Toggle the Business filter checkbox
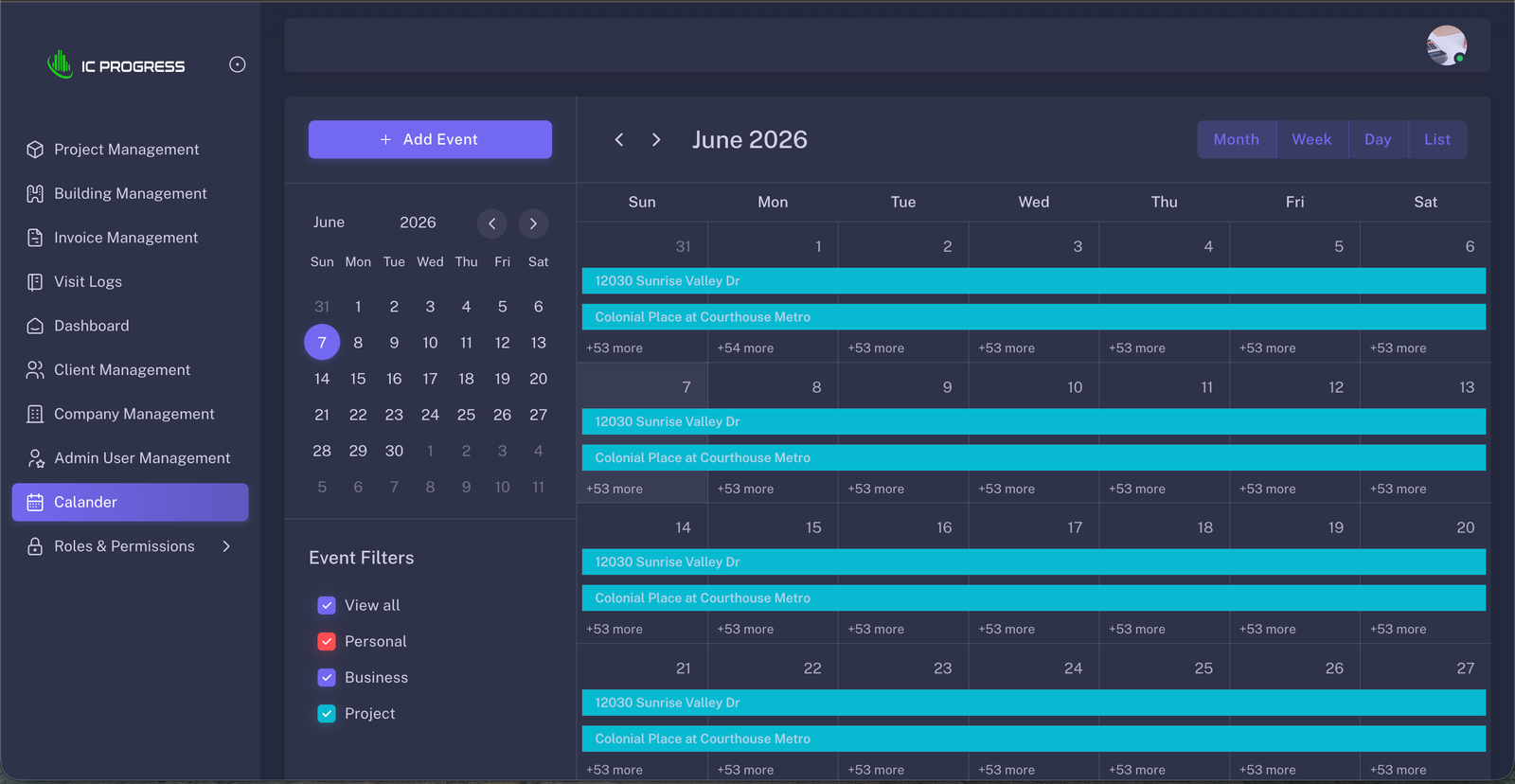 point(327,677)
